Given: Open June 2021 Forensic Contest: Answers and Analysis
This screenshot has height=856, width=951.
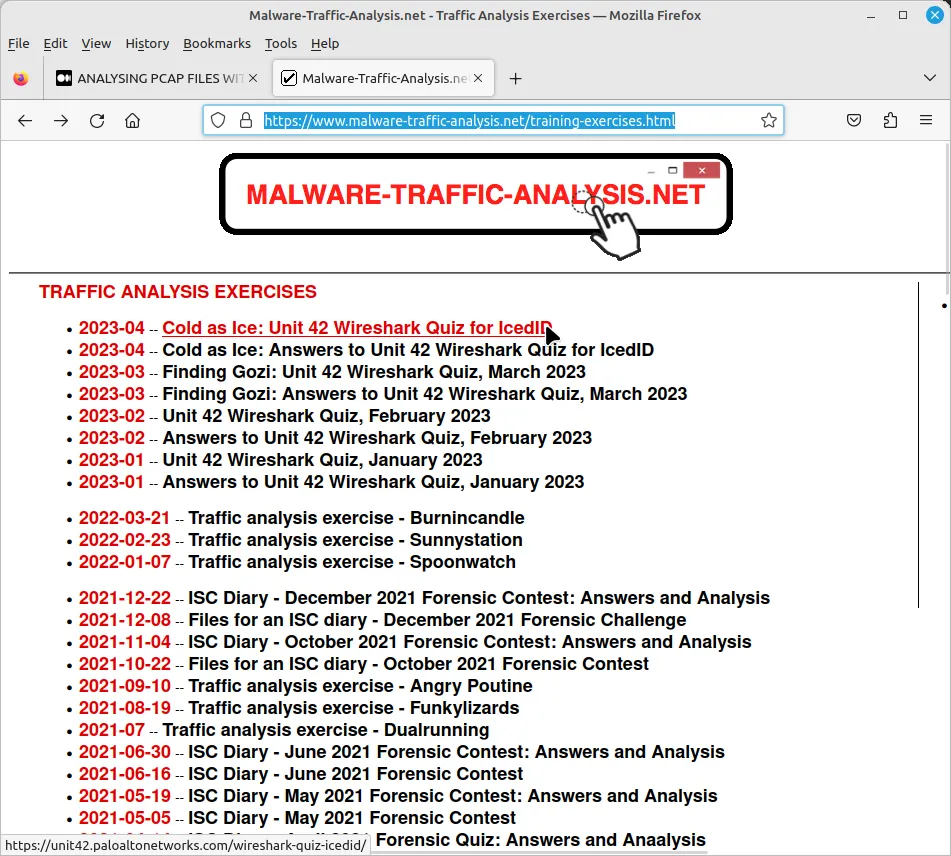Looking at the screenshot, I should (456, 752).
